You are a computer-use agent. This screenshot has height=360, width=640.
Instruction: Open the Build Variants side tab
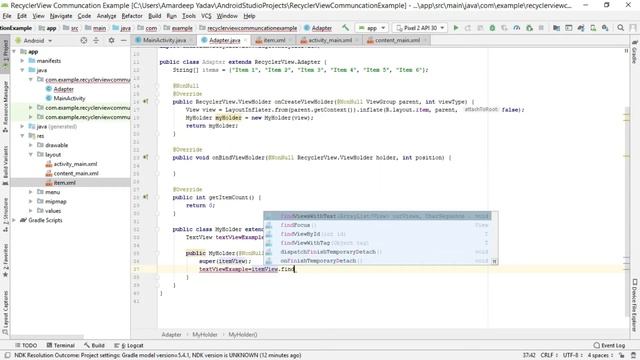pyautogui.click(x=5, y=165)
